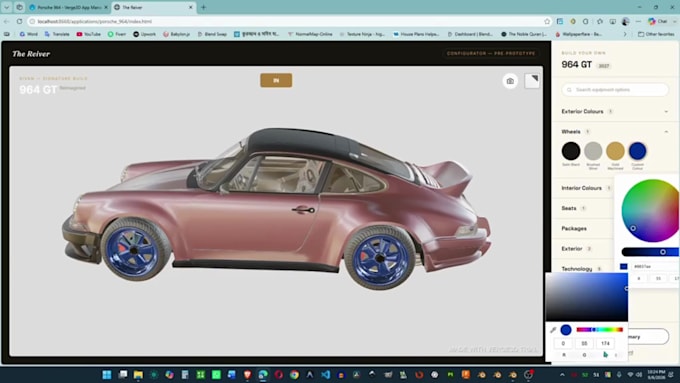Click the red value field showing 0
The width and height of the screenshot is (680, 383).
[x=563, y=343]
